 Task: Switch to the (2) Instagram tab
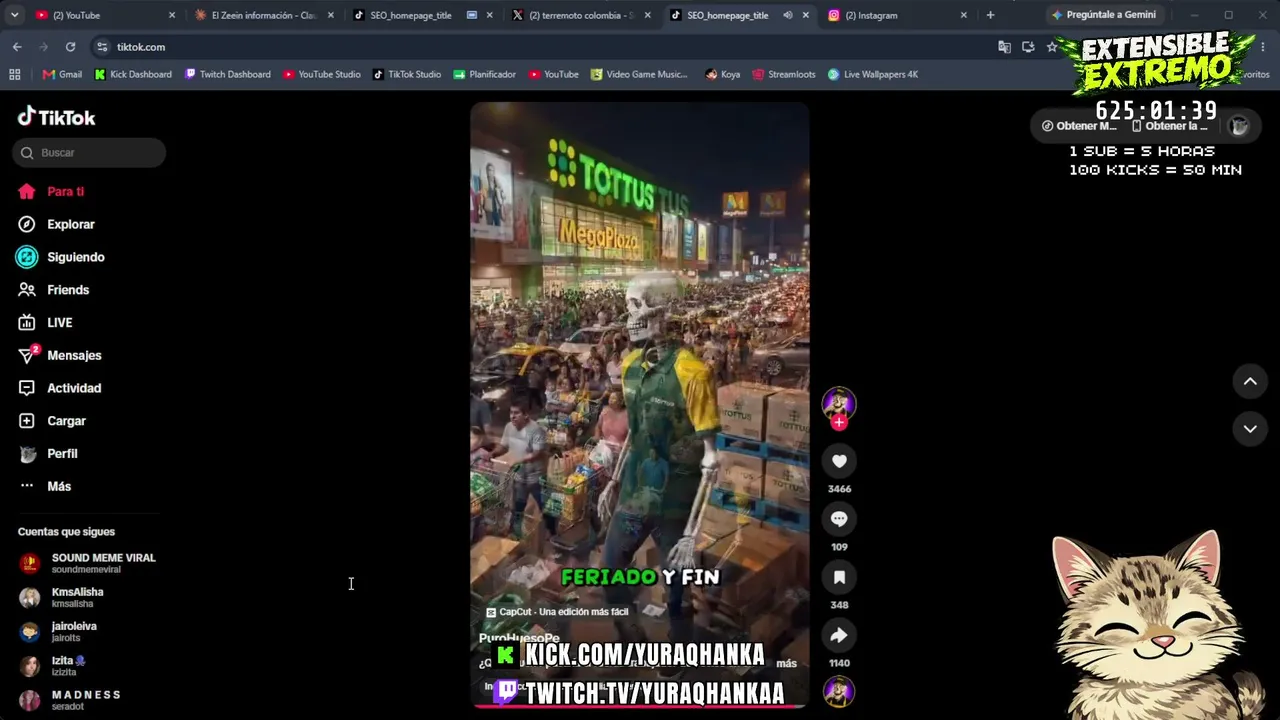tap(897, 15)
